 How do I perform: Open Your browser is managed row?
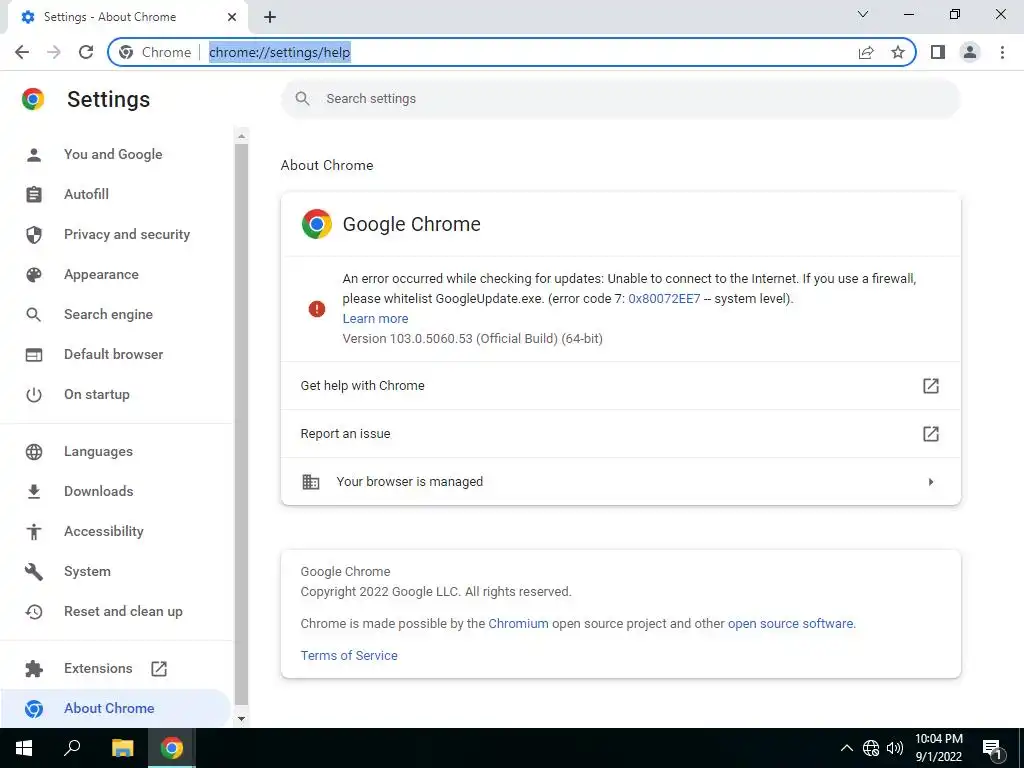tap(620, 481)
